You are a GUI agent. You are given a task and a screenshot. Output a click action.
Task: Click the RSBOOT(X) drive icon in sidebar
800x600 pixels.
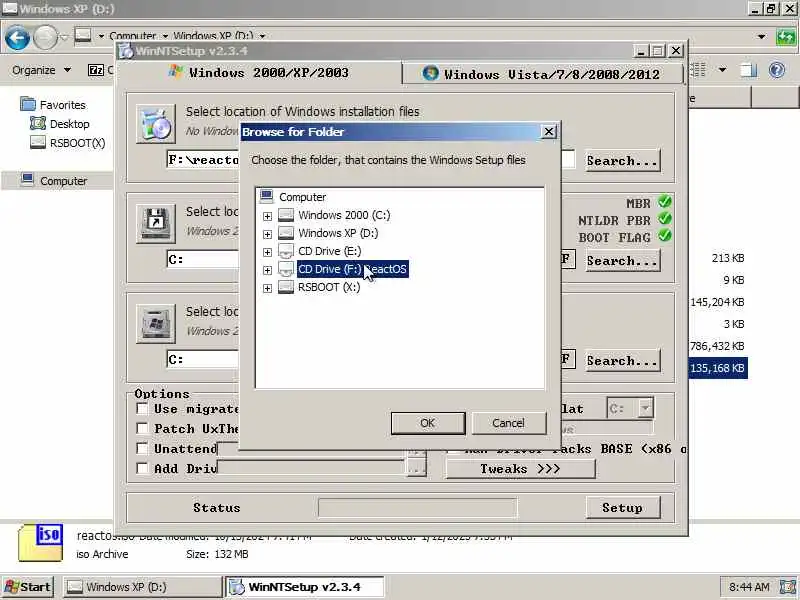click(x=38, y=142)
